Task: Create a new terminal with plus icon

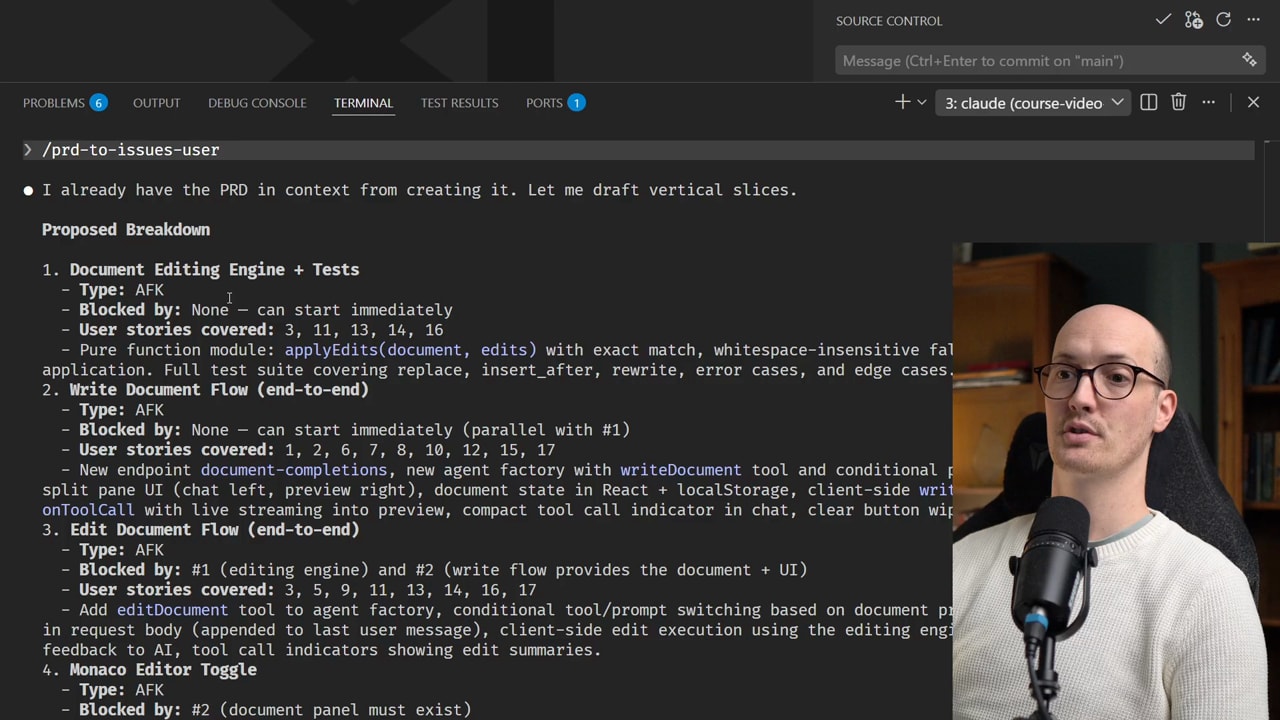Action: 902,102
